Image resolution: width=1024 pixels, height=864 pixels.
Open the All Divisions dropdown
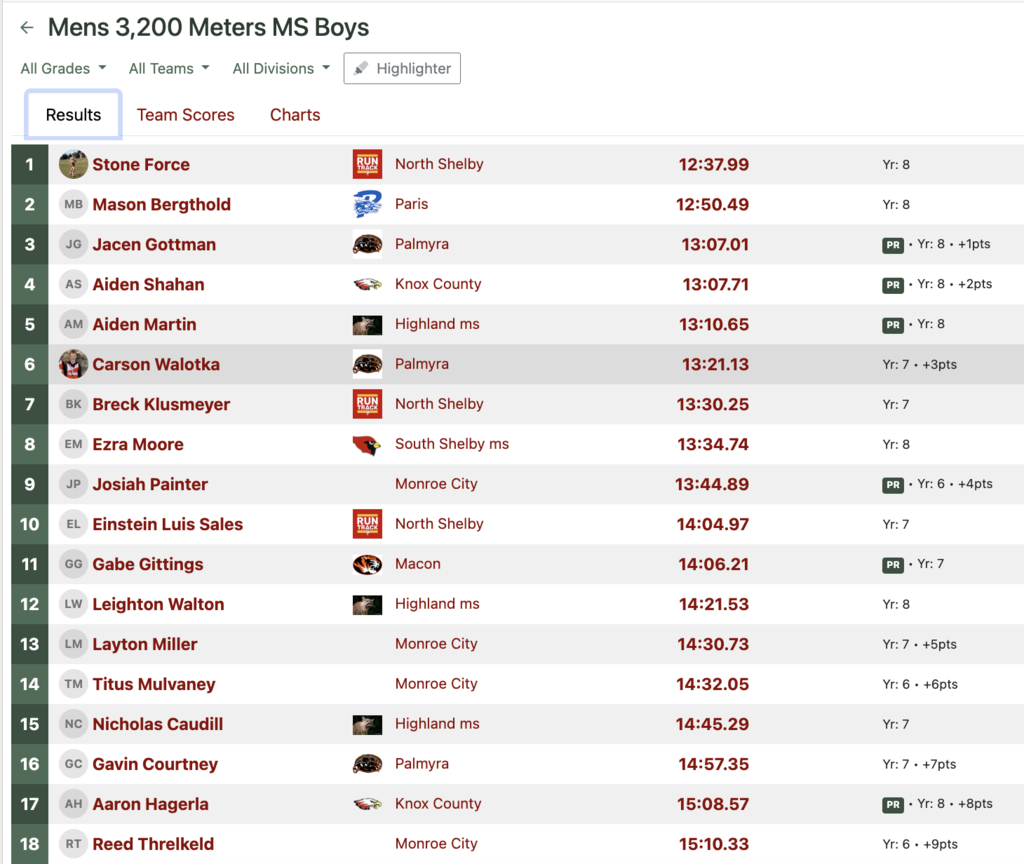click(x=281, y=69)
